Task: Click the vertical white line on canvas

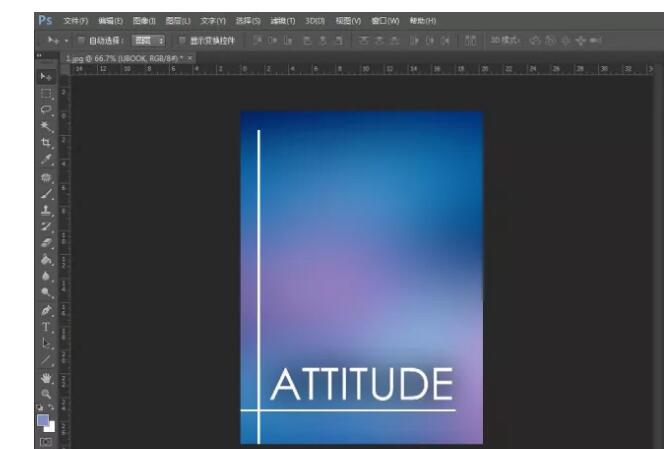Action: [259, 286]
